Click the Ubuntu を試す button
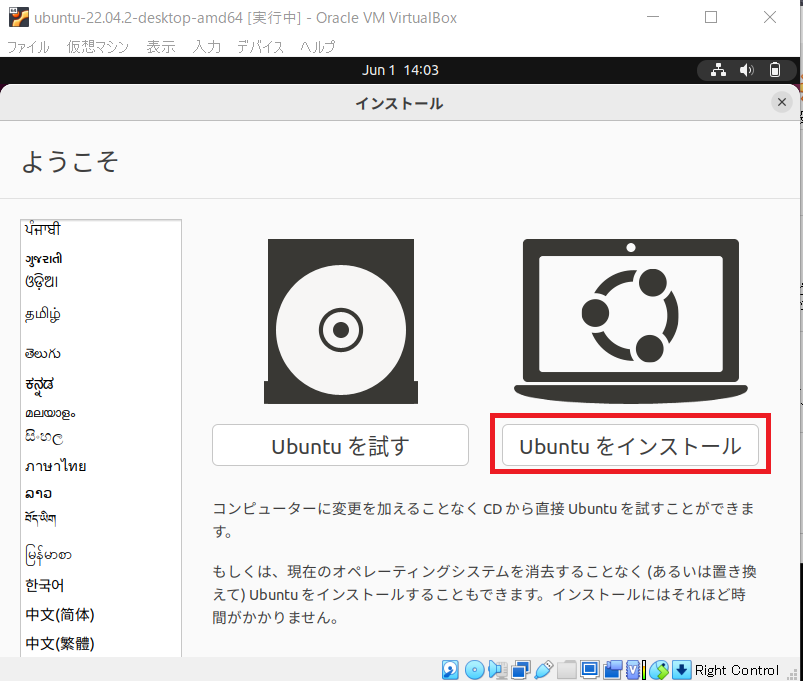 [x=340, y=445]
